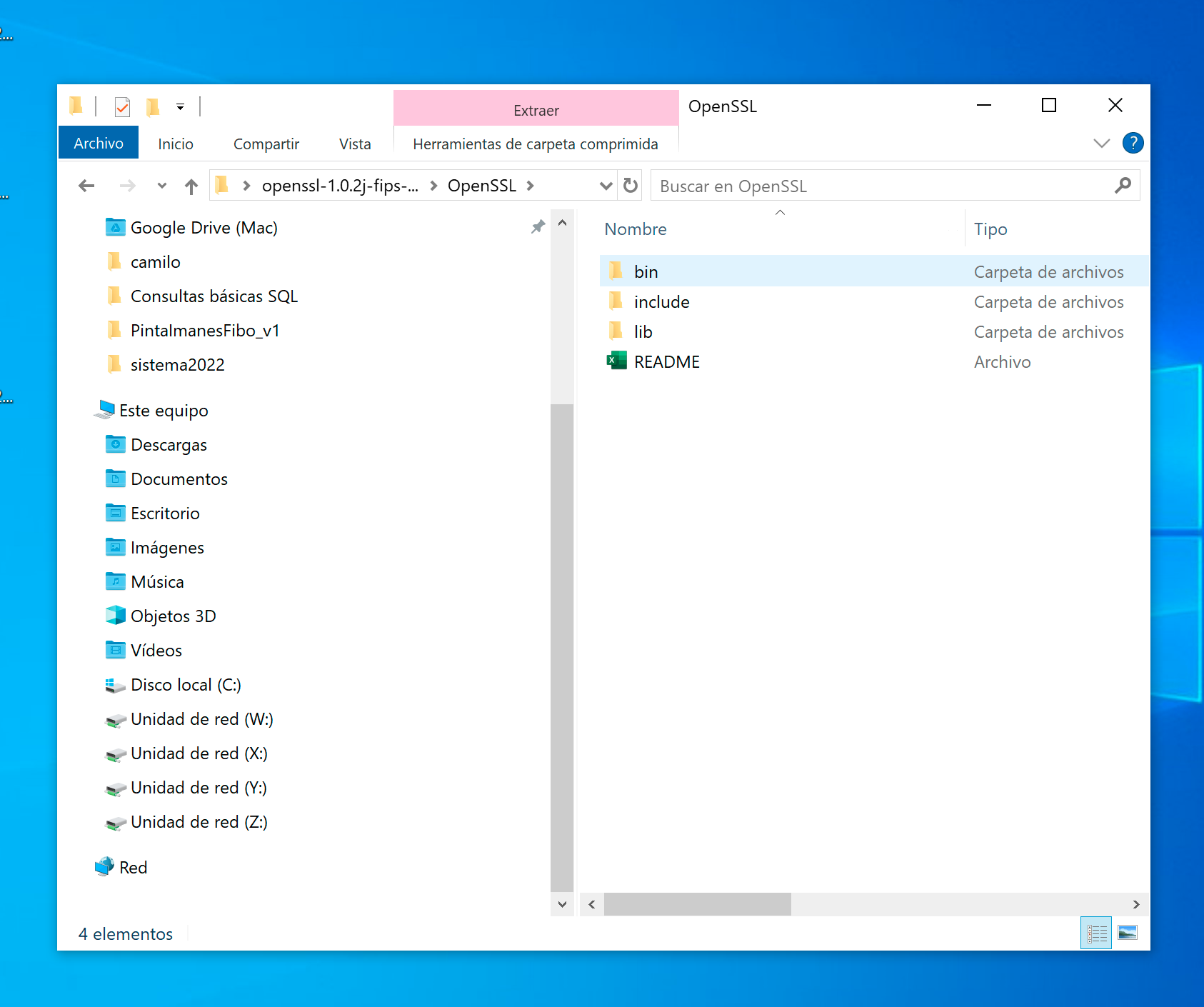Click inside the Buscar en OpenSSL search field
Screen dimensions: 1204x1007
coord(857,186)
